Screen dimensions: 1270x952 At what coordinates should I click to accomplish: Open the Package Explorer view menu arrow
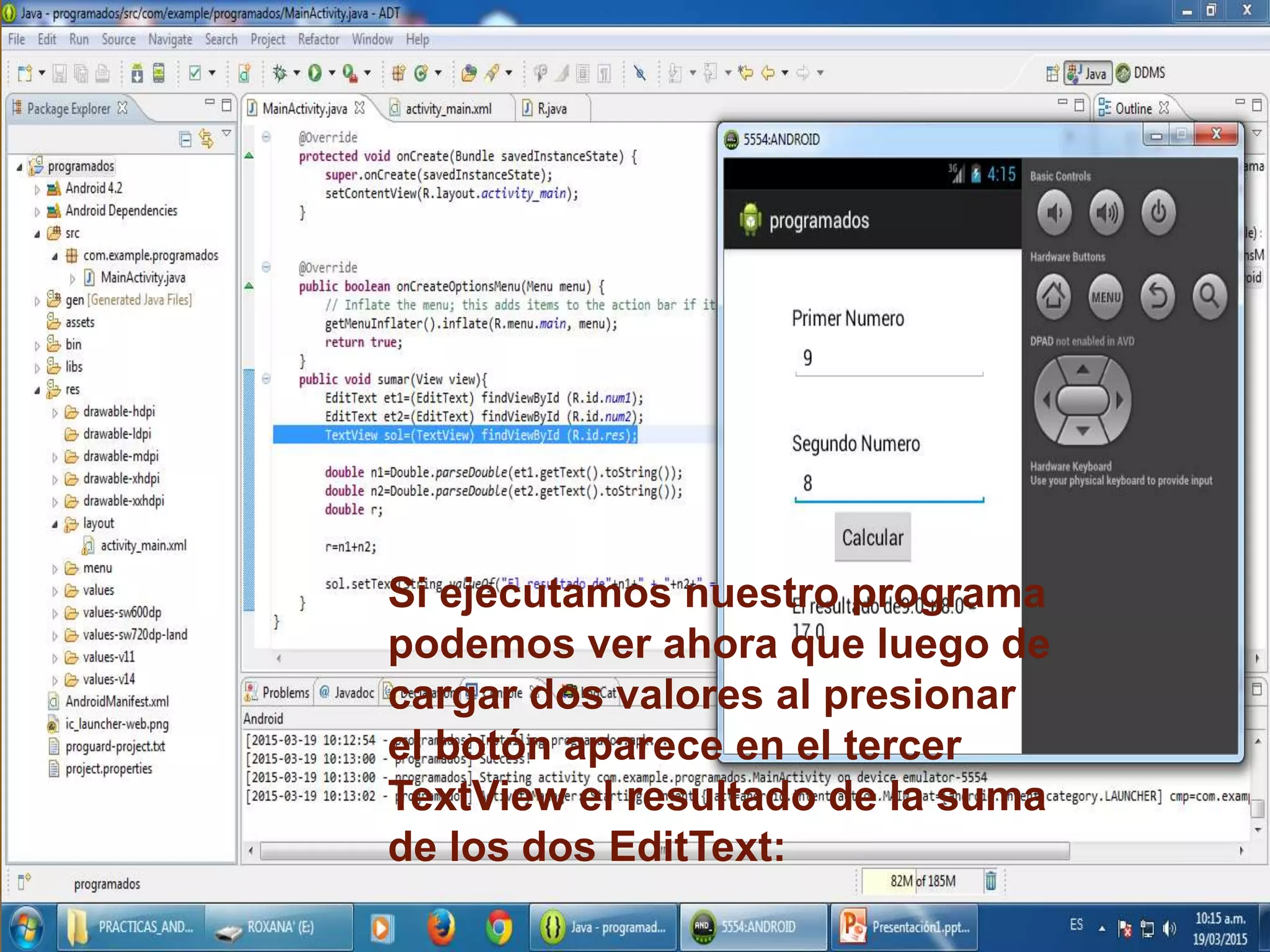227,133
